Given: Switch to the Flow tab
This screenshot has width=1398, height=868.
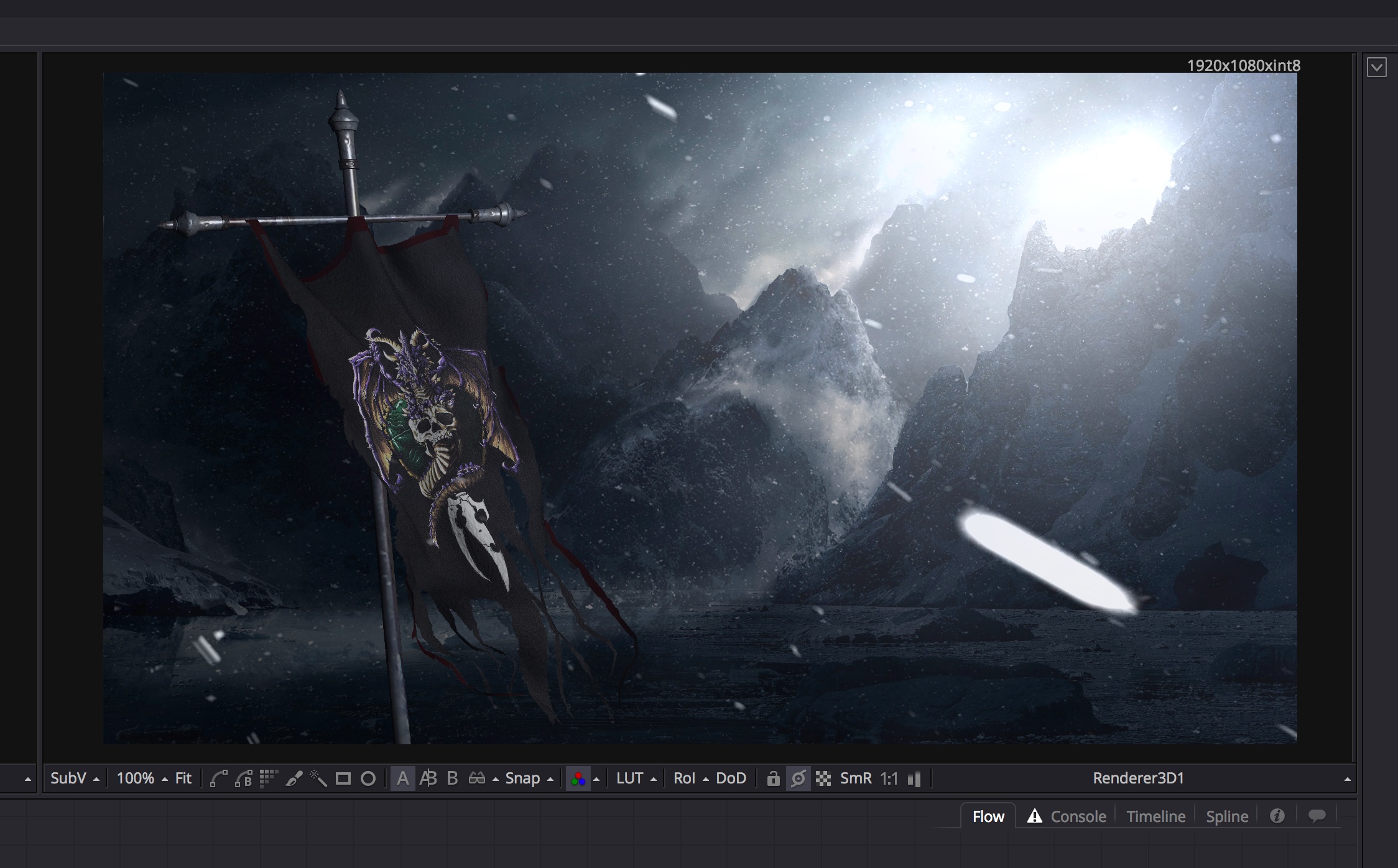Looking at the screenshot, I should coord(988,816).
